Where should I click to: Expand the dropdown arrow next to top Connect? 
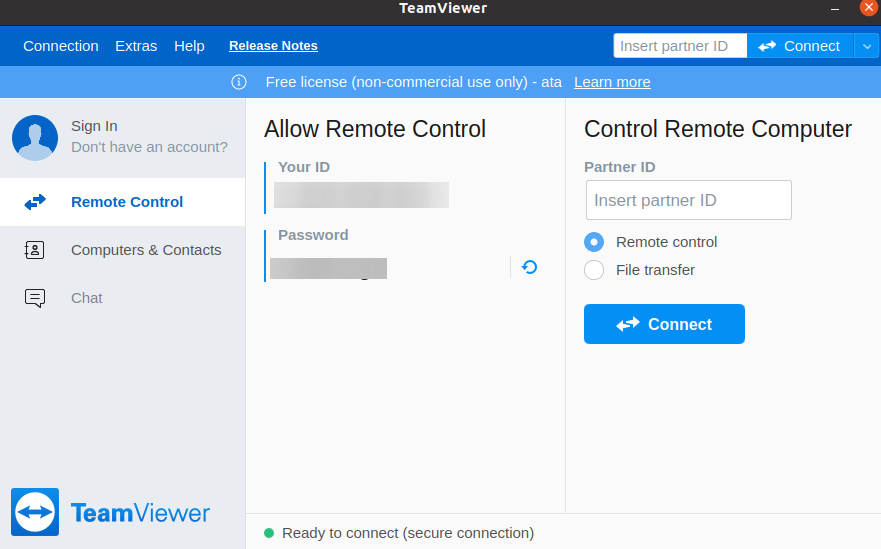[x=867, y=46]
